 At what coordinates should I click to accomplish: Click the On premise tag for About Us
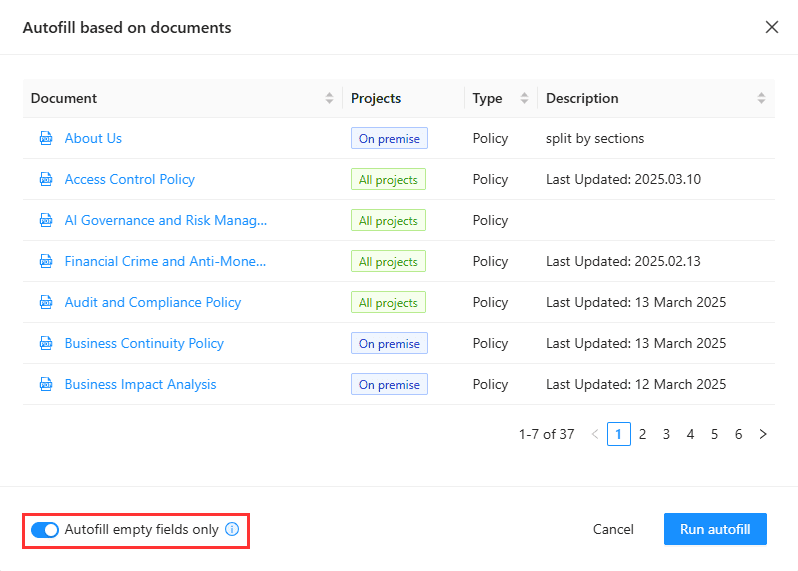pyautogui.click(x=389, y=139)
